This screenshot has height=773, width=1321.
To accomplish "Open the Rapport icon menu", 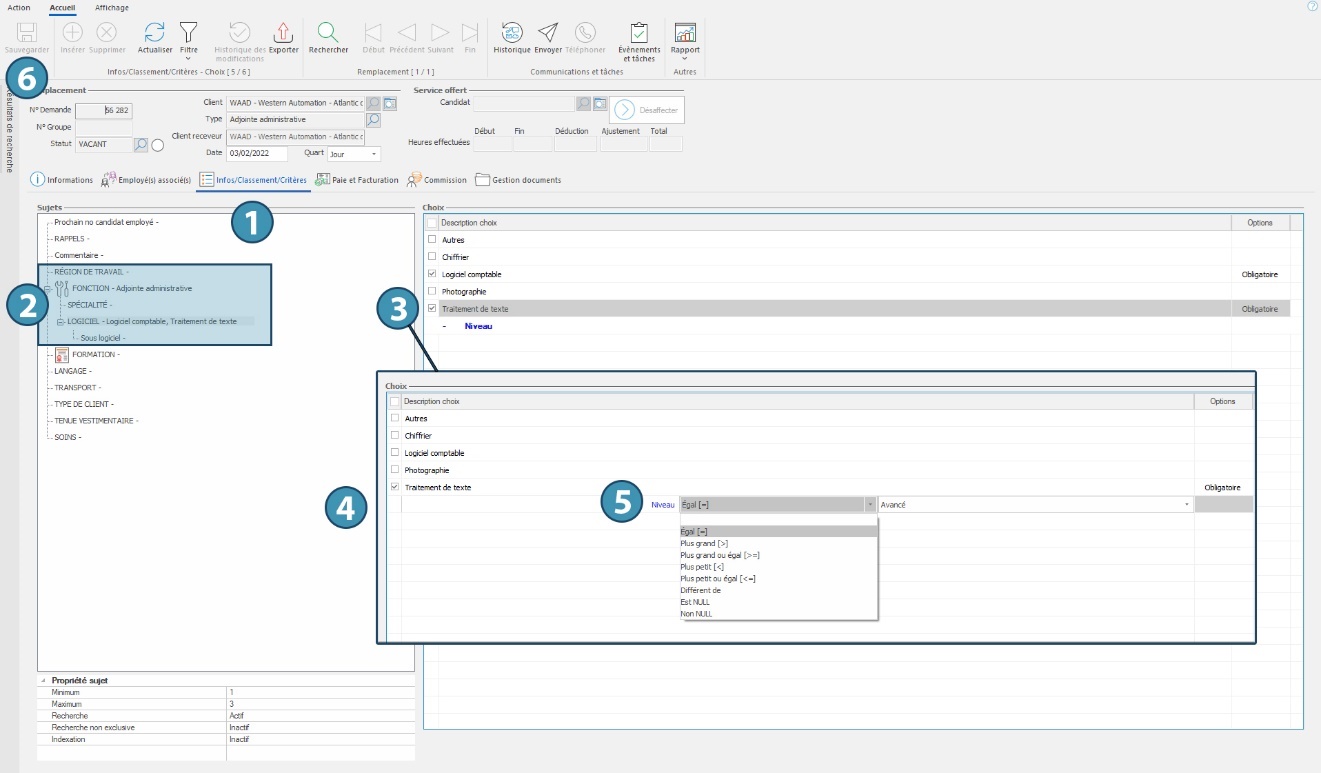I will 685,33.
